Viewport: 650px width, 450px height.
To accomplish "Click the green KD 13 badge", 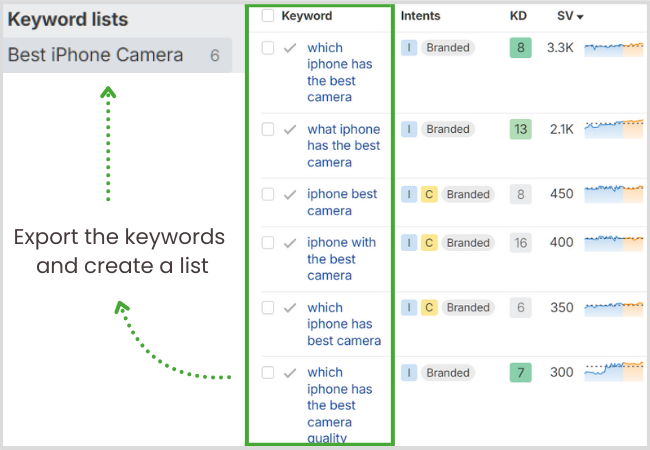I will point(521,129).
